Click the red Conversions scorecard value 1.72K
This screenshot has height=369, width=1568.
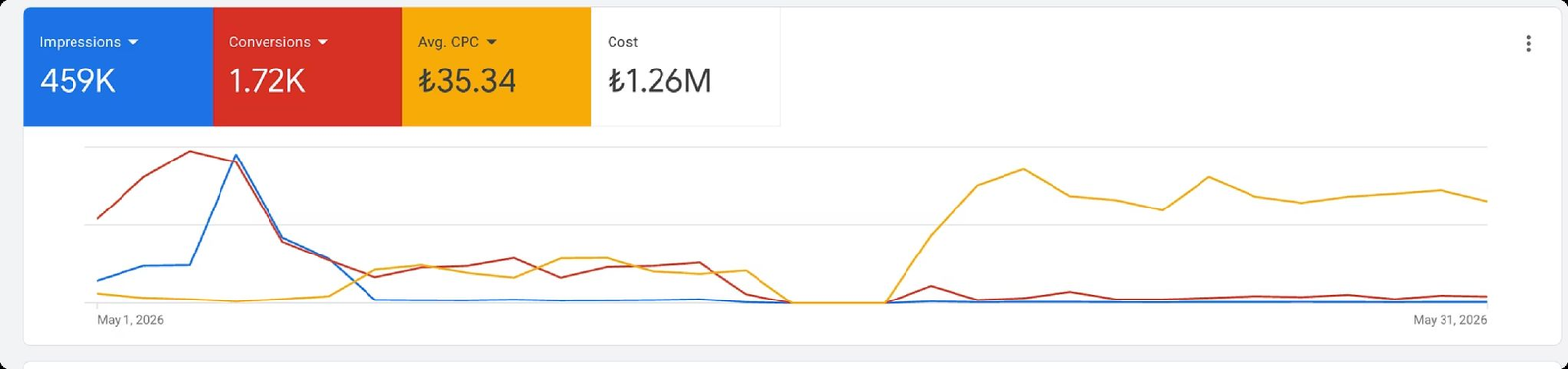[267, 81]
